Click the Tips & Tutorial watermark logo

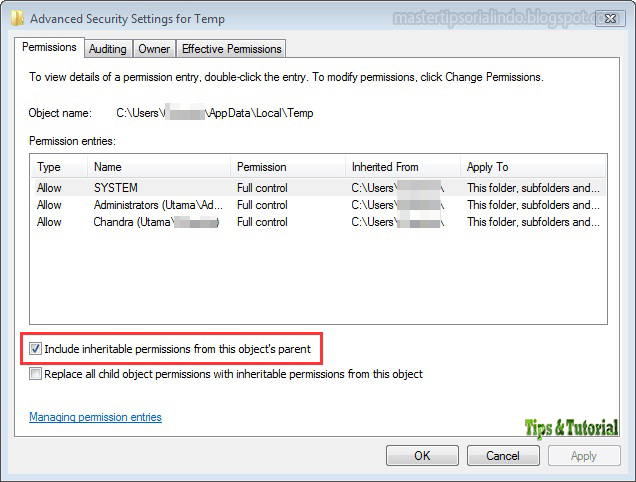[572, 428]
